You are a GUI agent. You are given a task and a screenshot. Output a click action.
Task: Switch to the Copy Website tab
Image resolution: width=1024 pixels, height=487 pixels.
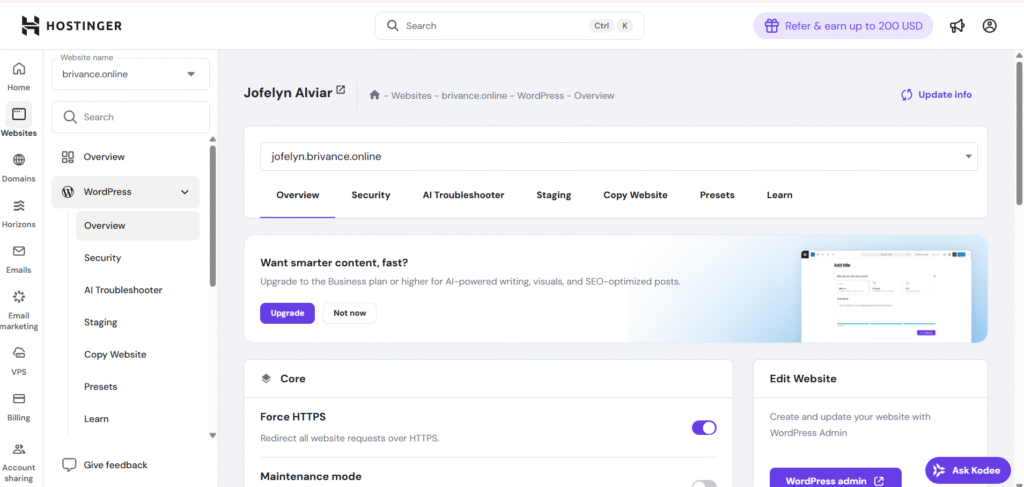point(635,195)
